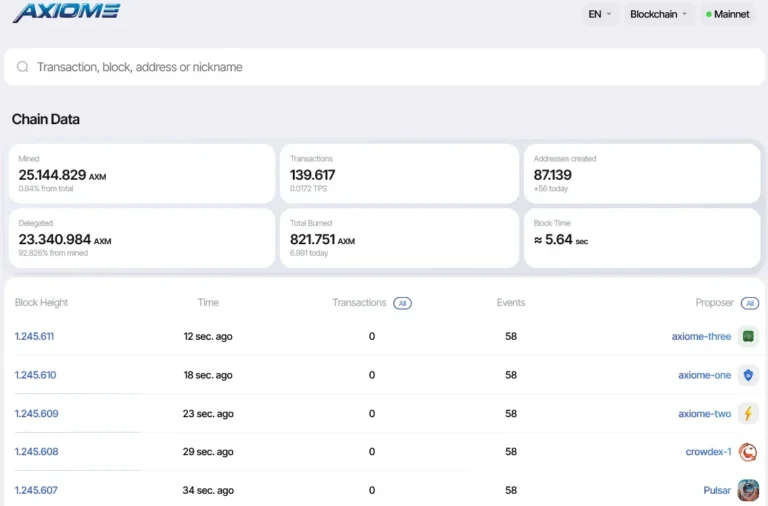Click the '0.84% from total' text
Viewport: 768px width, 506px height.
point(46,189)
